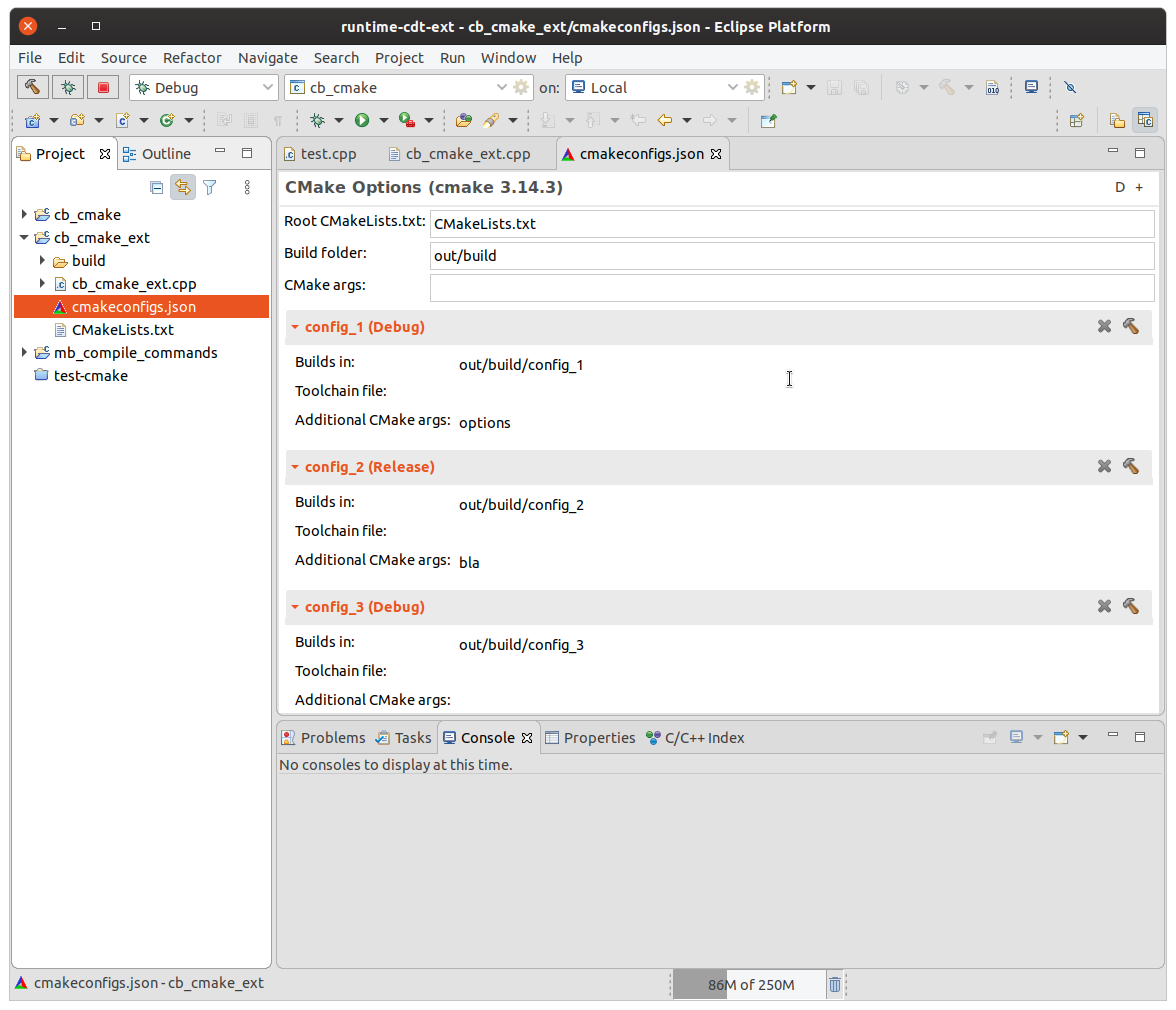Open the Refactor menu
This screenshot has height=1010, width=1176.
[x=192, y=58]
